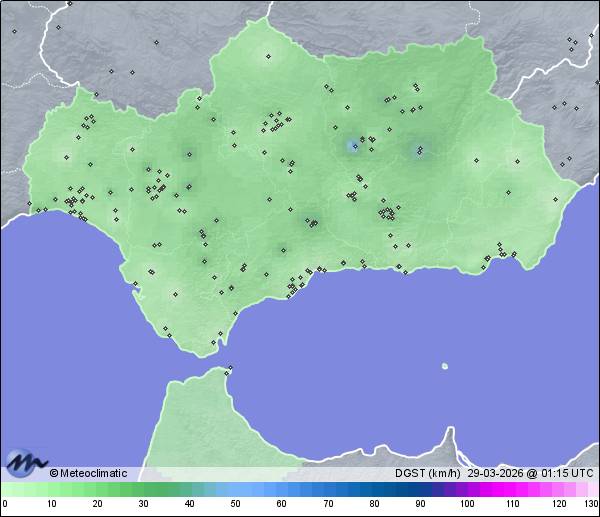Click the 40 value on the legend
The width and height of the screenshot is (600, 517).
189,504
